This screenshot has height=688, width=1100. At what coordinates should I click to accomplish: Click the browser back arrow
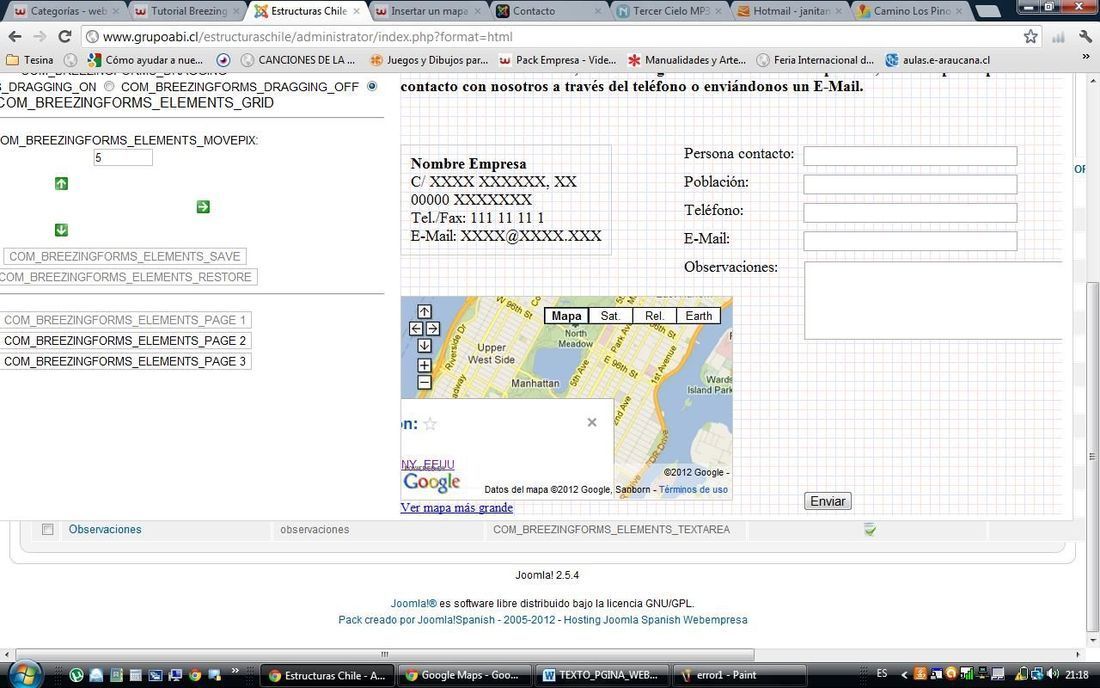pyautogui.click(x=15, y=36)
